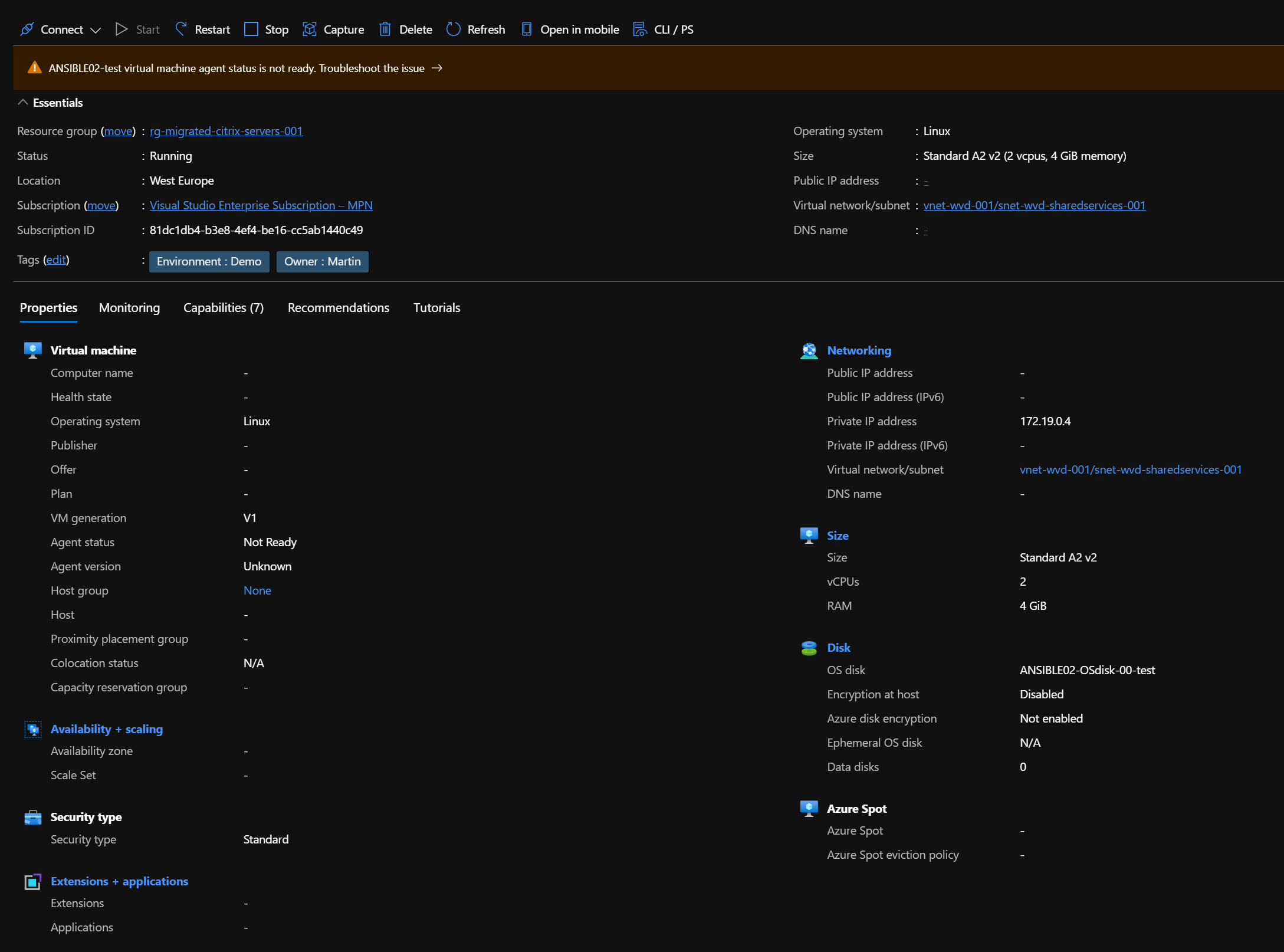This screenshot has height=952, width=1284.
Task: Click the Azure Spot section icon
Action: (x=809, y=809)
